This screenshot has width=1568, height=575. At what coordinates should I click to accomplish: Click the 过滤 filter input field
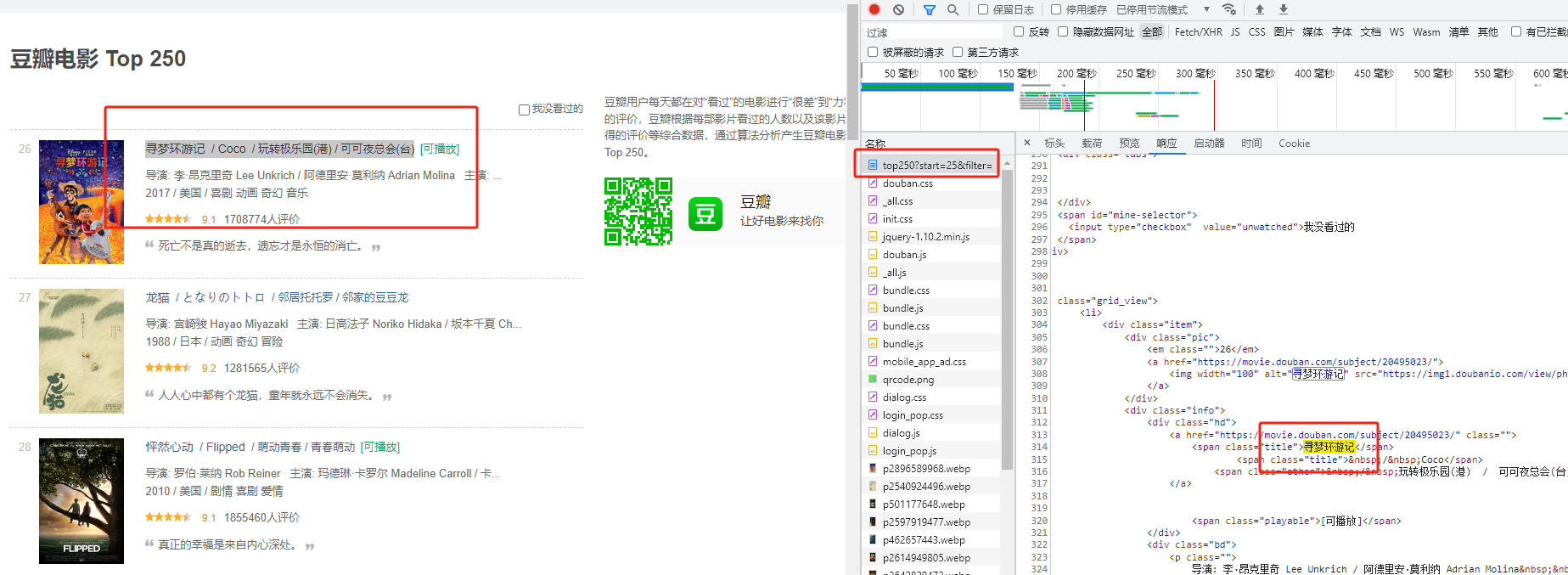point(933,32)
